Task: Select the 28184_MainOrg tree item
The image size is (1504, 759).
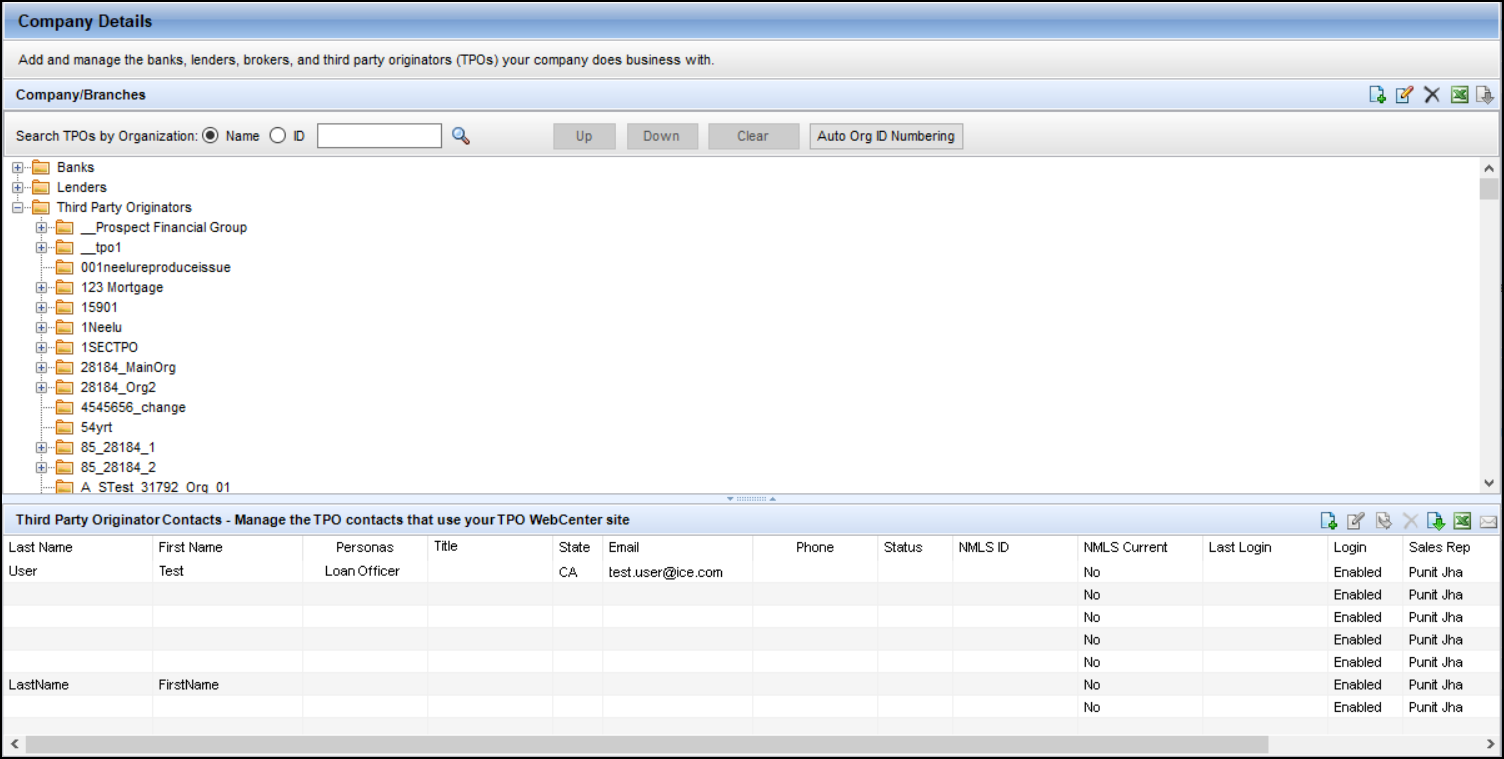Action: pos(128,367)
